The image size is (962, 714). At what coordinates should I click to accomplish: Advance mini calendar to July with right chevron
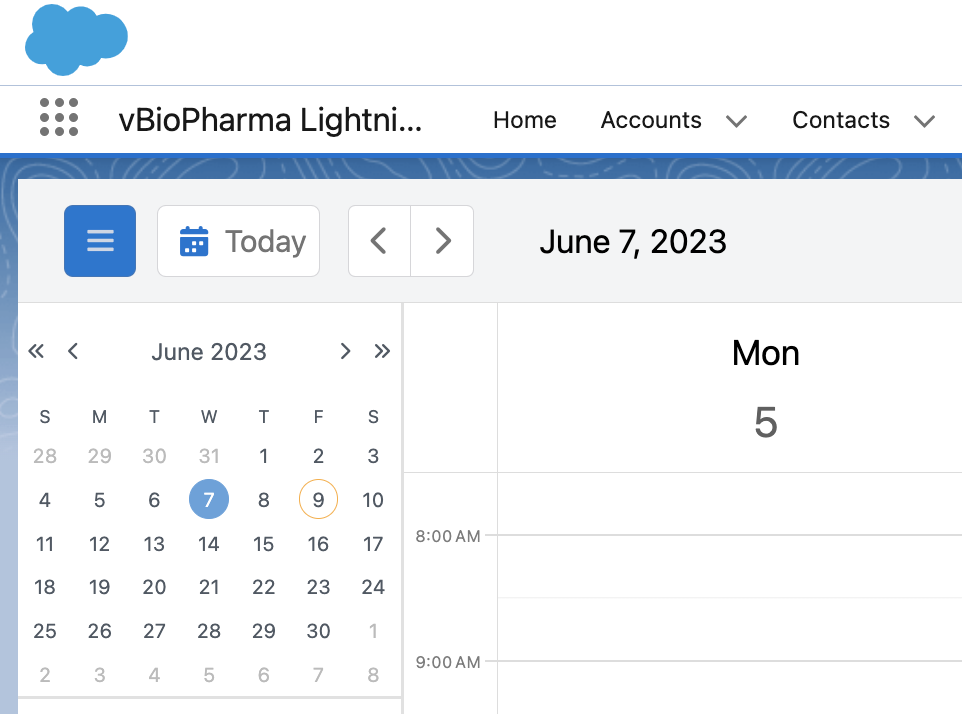point(345,351)
